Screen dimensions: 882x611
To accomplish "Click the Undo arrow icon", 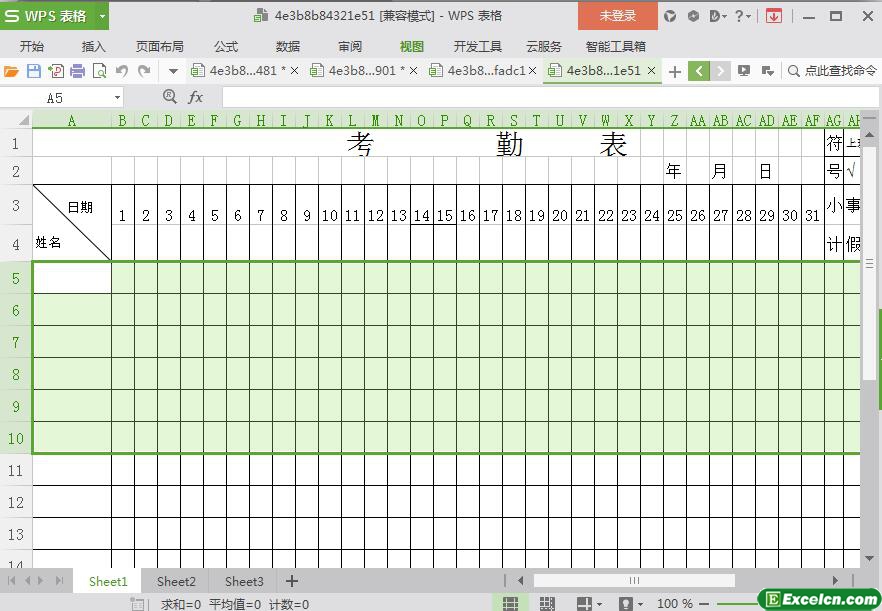I will pos(122,71).
